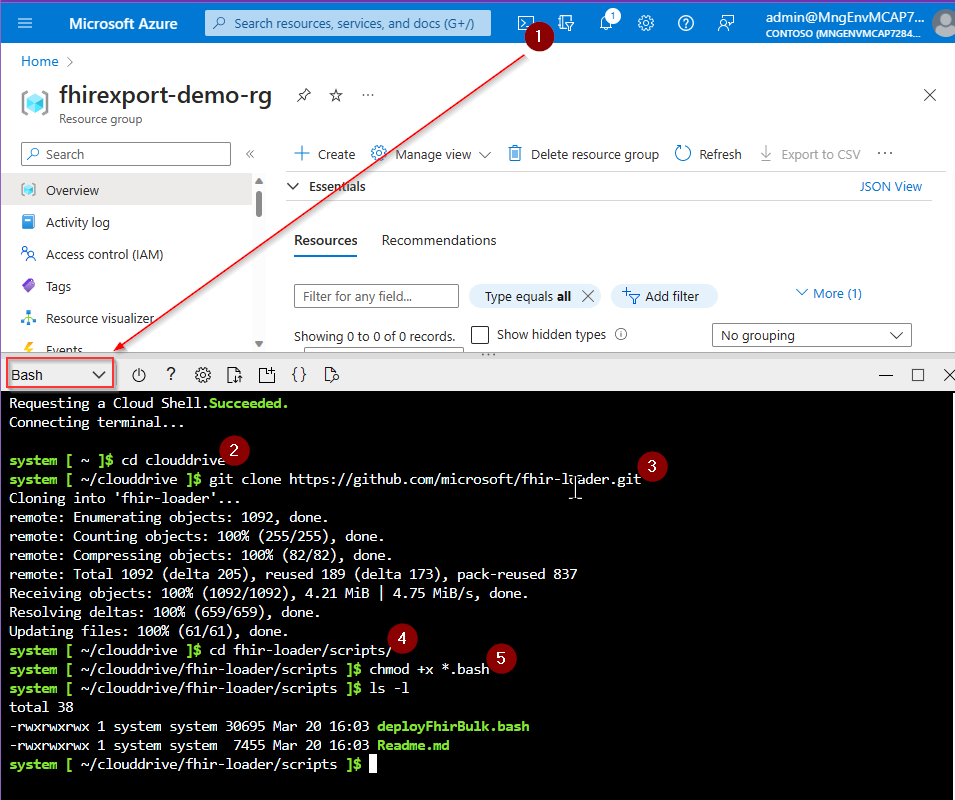Click the 'Showing 0 to 0 of 0 records.' text
955x800 pixels.
[375, 336]
